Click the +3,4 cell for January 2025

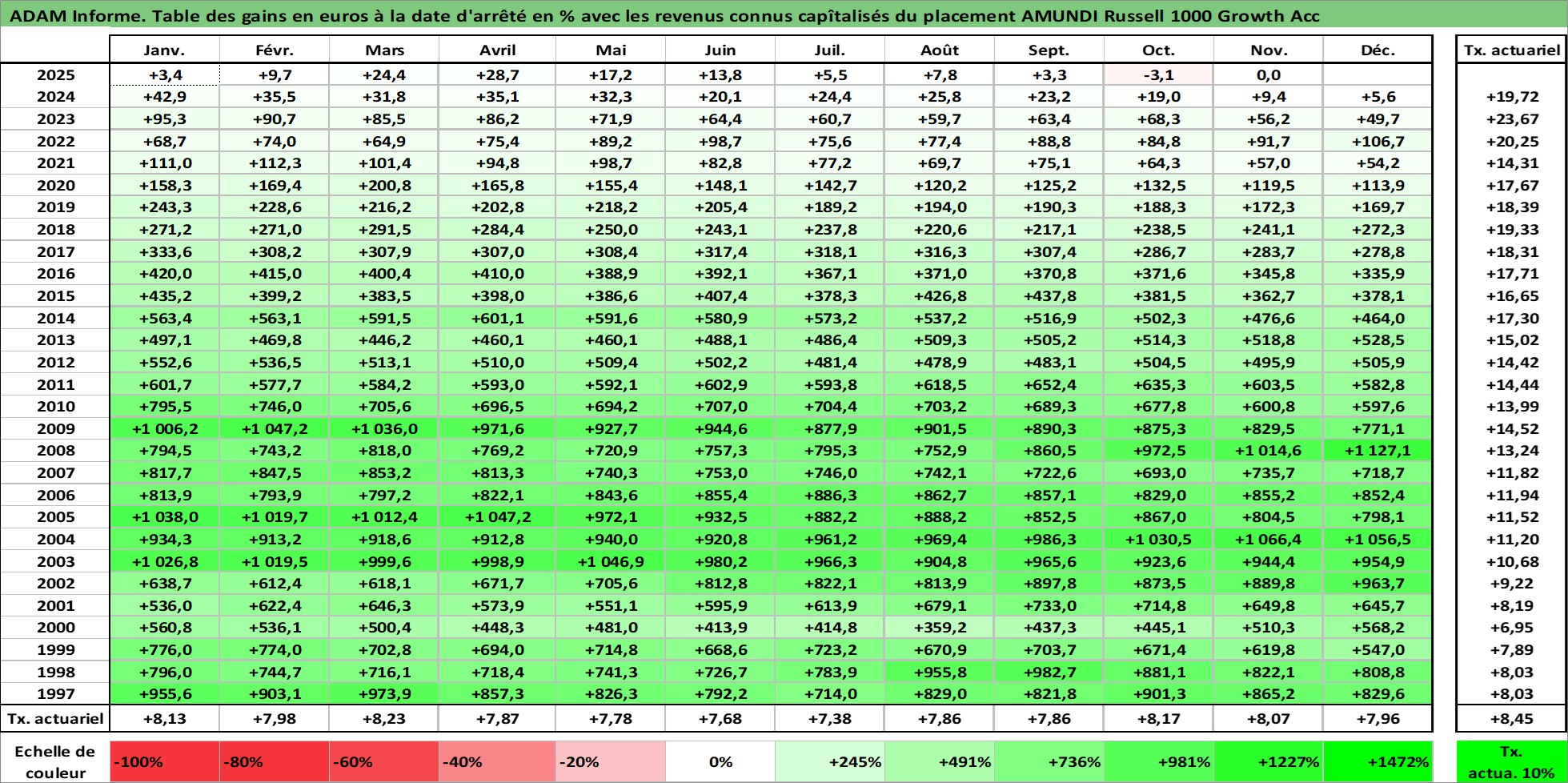(164, 74)
